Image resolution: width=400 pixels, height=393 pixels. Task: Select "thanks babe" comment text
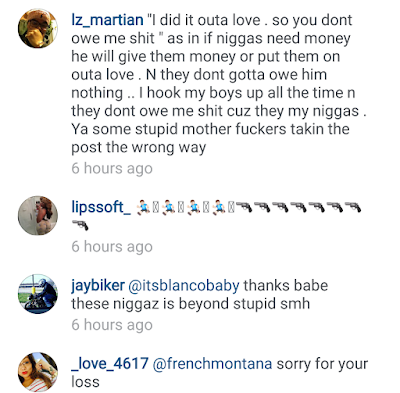coord(286,286)
